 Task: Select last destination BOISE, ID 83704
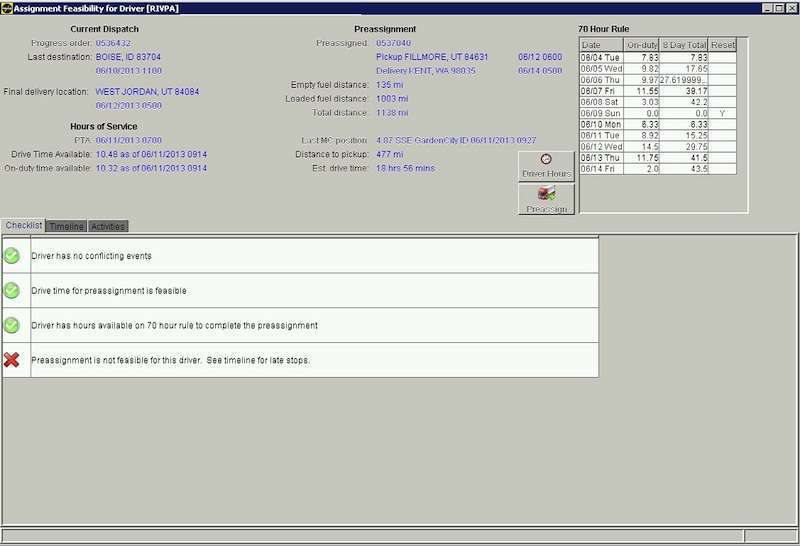click(128, 57)
